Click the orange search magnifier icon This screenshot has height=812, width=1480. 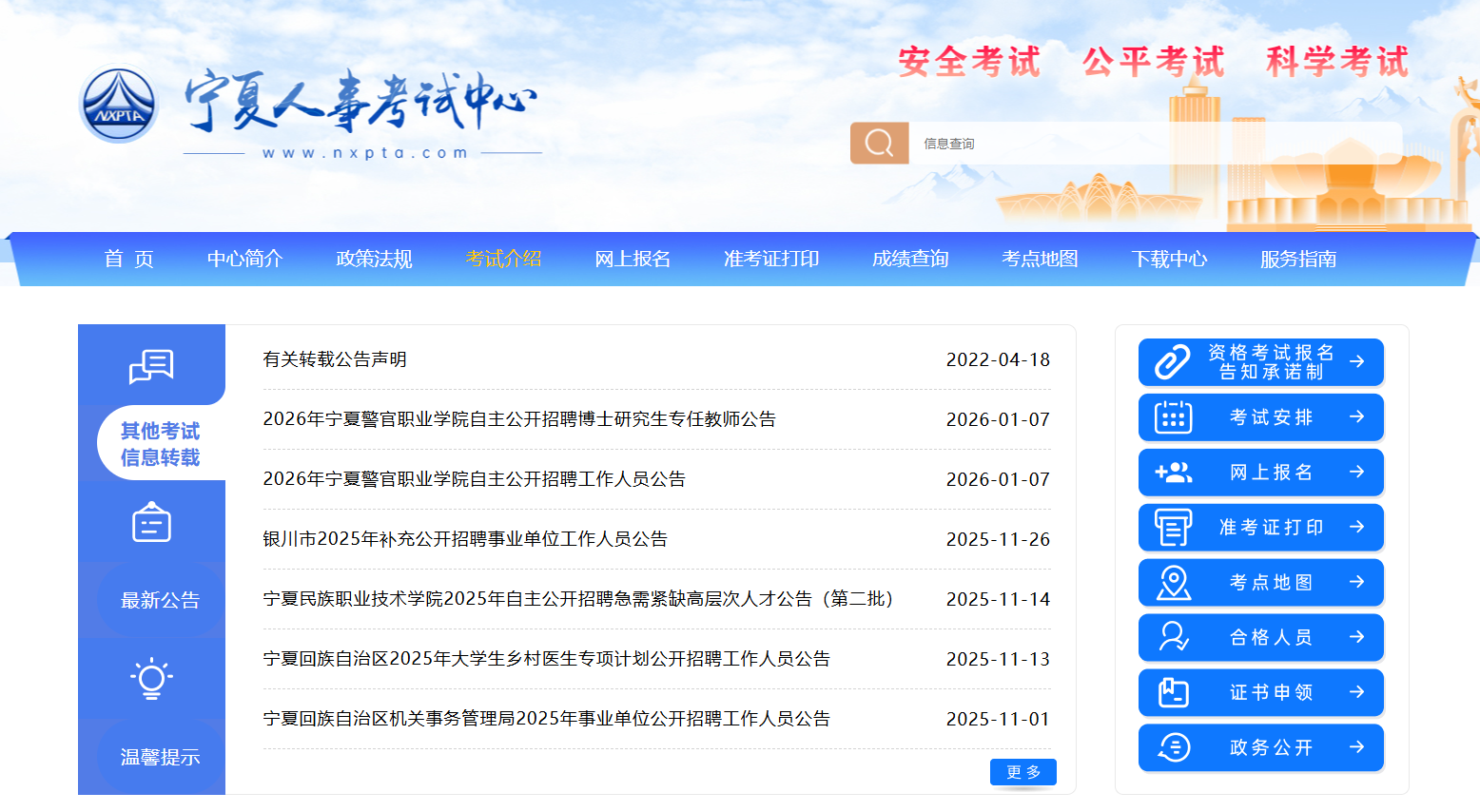(879, 144)
